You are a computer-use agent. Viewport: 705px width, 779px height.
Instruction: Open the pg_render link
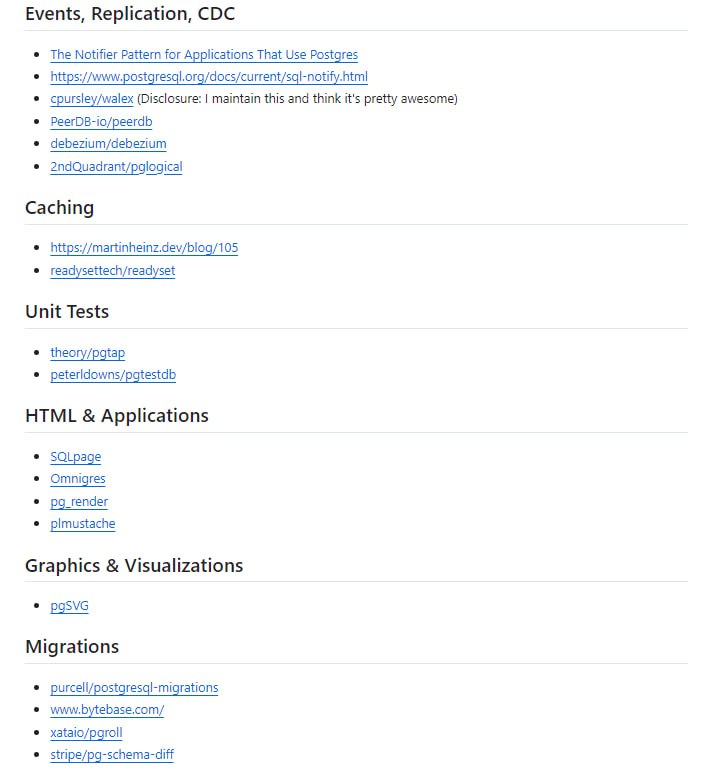click(78, 502)
